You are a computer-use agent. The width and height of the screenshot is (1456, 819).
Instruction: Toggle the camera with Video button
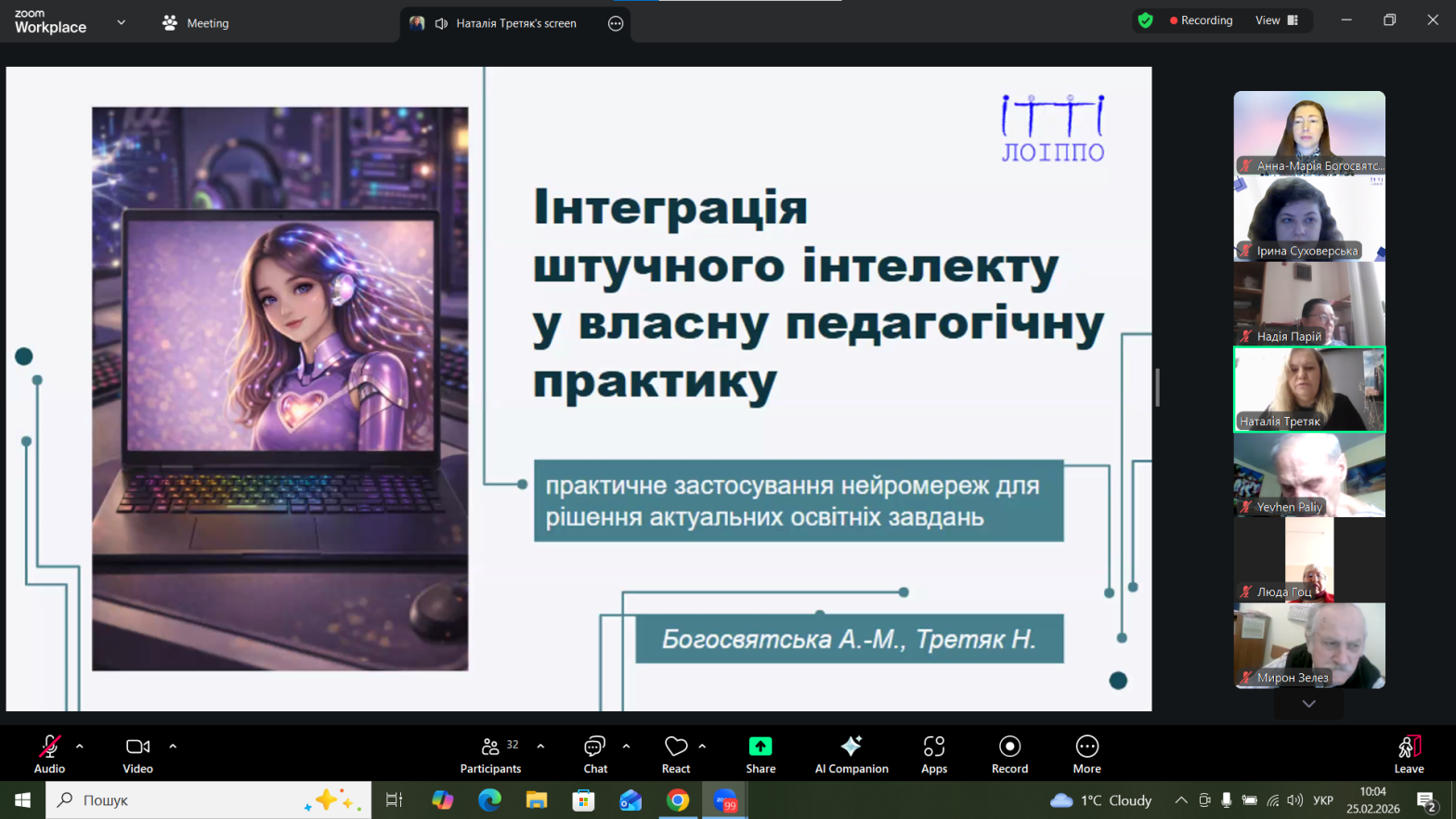click(x=137, y=753)
